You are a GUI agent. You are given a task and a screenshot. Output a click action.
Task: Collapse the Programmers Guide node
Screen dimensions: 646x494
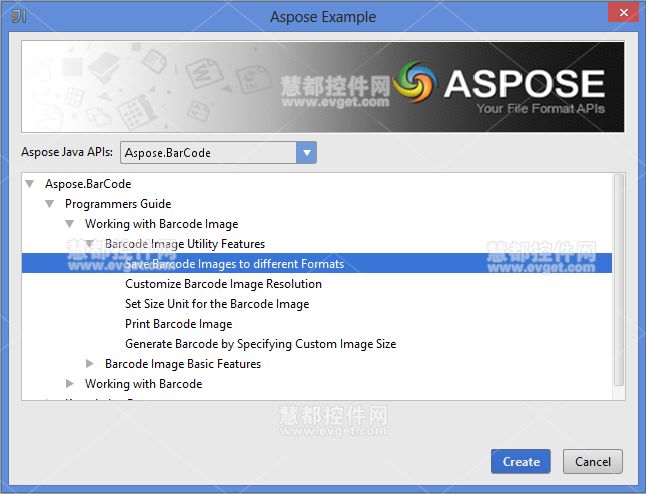point(49,204)
